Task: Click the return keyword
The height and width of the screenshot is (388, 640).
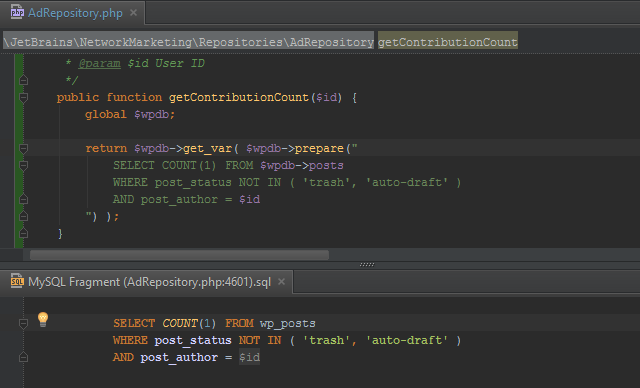Action: coord(106,148)
